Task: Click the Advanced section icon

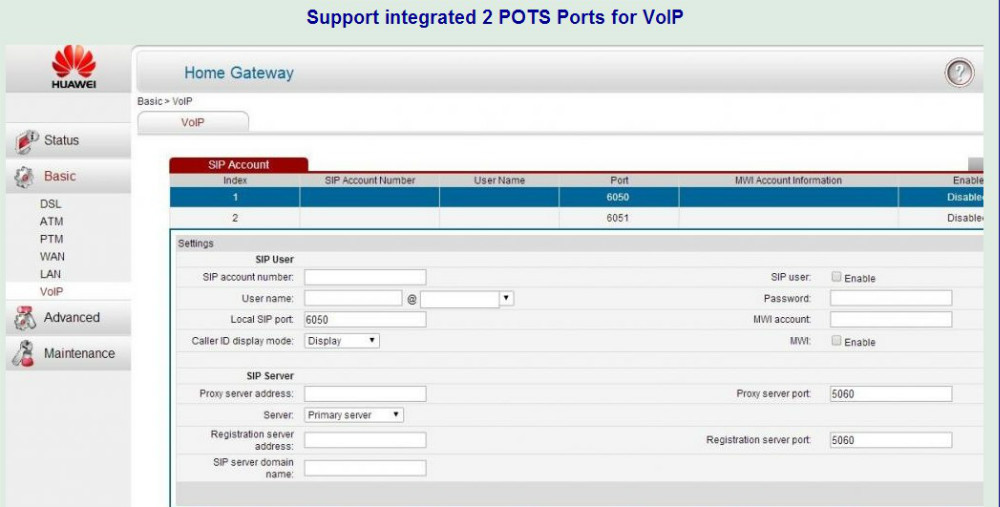Action: pos(26,318)
